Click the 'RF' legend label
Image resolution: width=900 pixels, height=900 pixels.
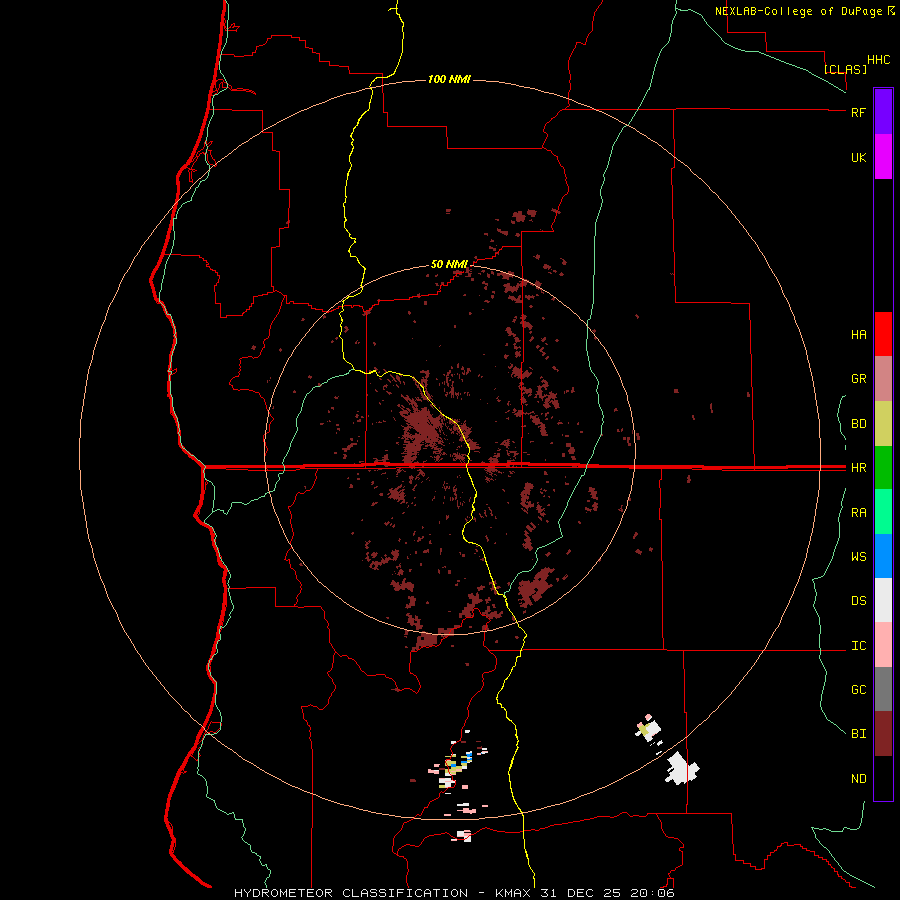coord(858,112)
